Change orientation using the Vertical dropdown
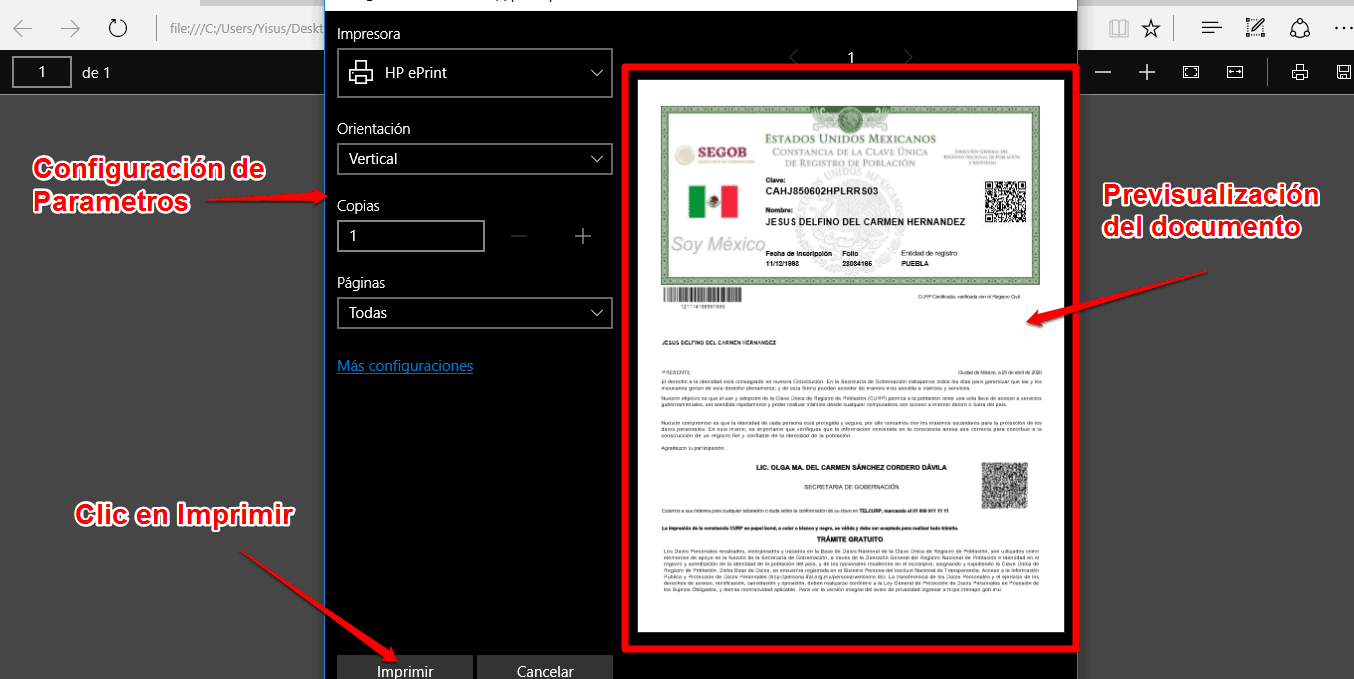The image size is (1354, 679). pos(474,158)
